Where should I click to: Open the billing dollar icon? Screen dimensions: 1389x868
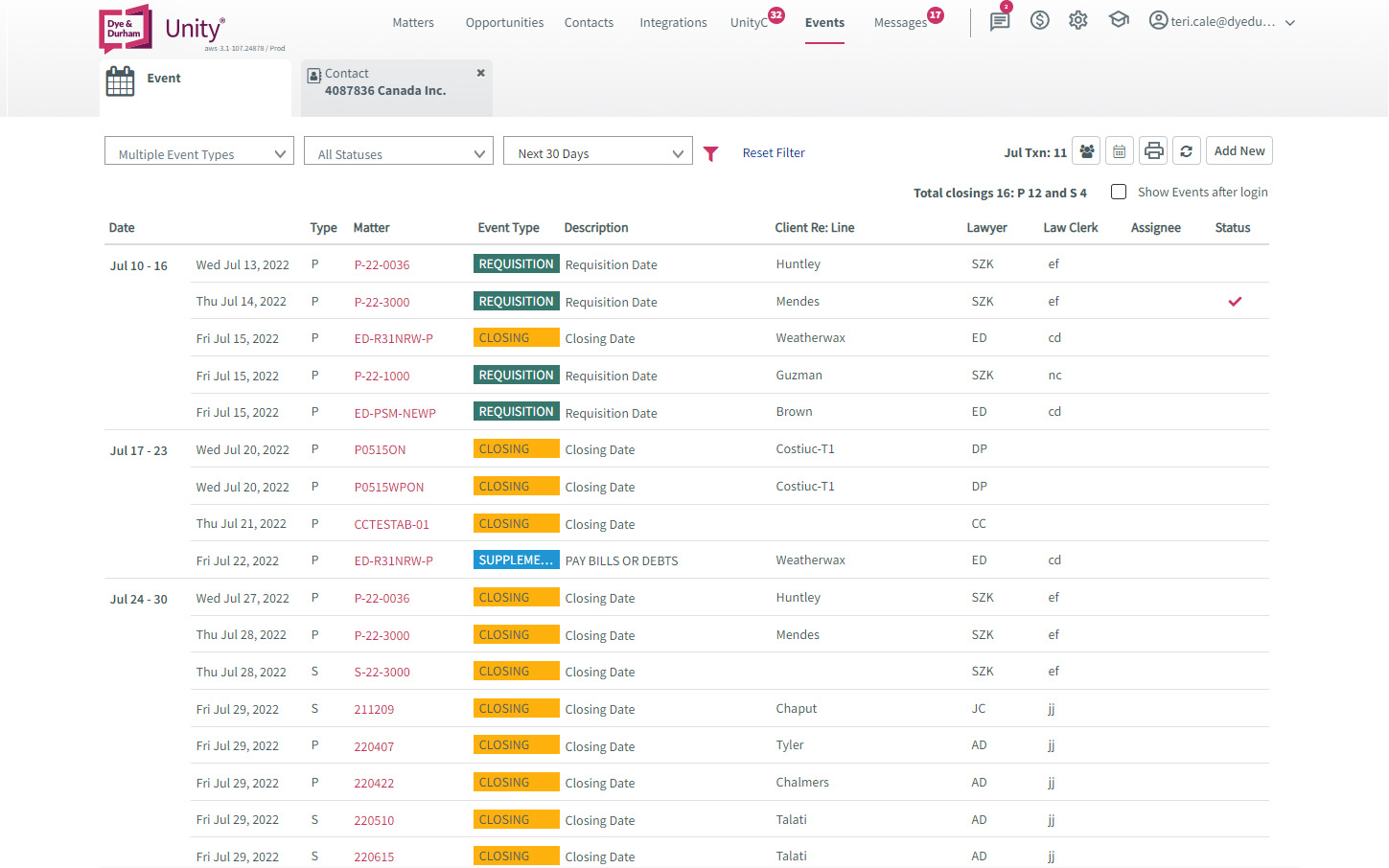click(1039, 20)
